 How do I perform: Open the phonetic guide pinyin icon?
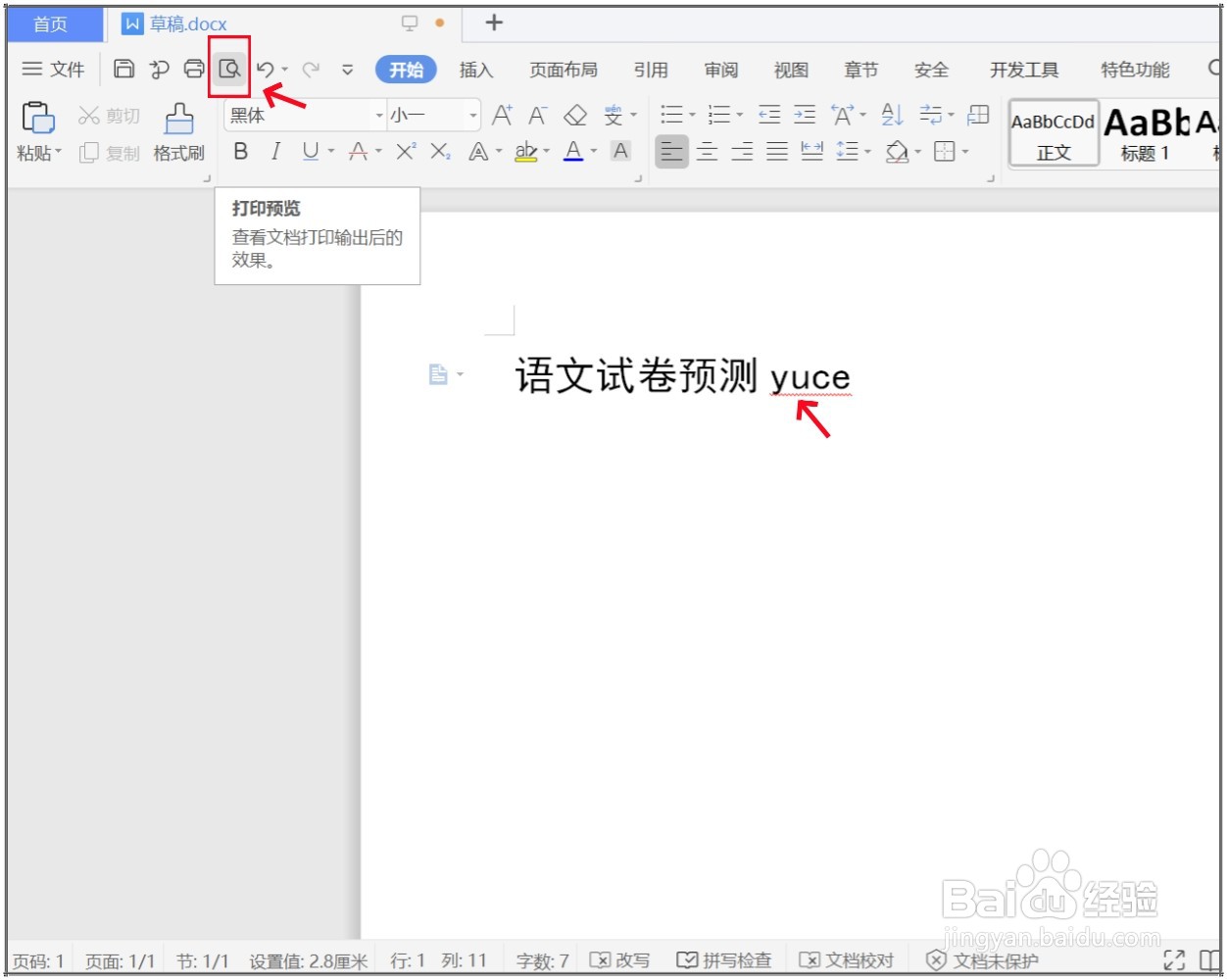(613, 115)
